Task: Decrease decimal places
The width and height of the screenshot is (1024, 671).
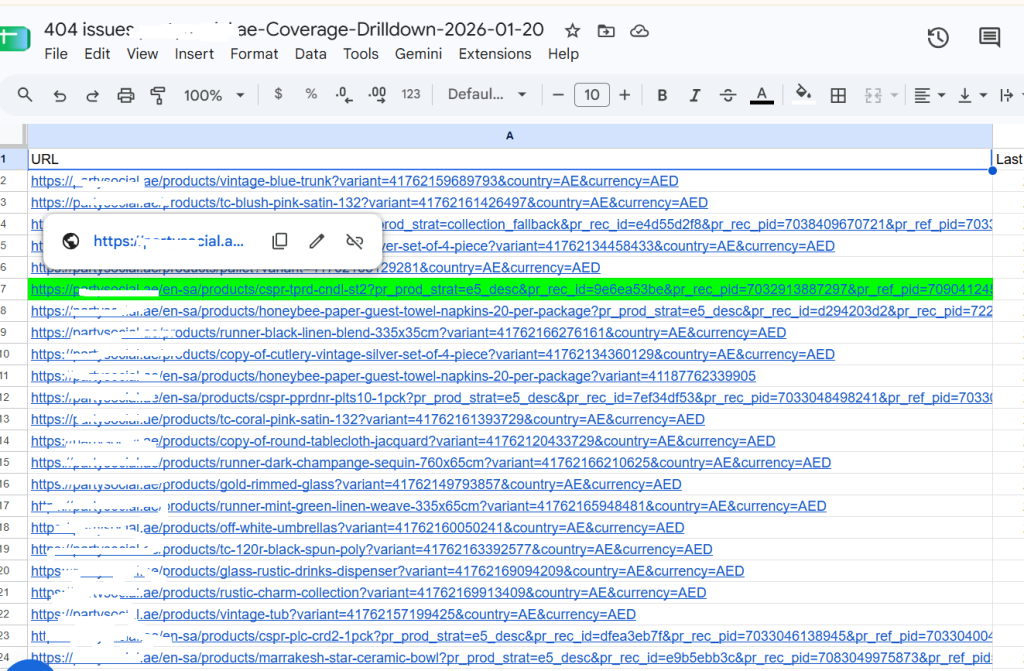Action: pos(344,95)
